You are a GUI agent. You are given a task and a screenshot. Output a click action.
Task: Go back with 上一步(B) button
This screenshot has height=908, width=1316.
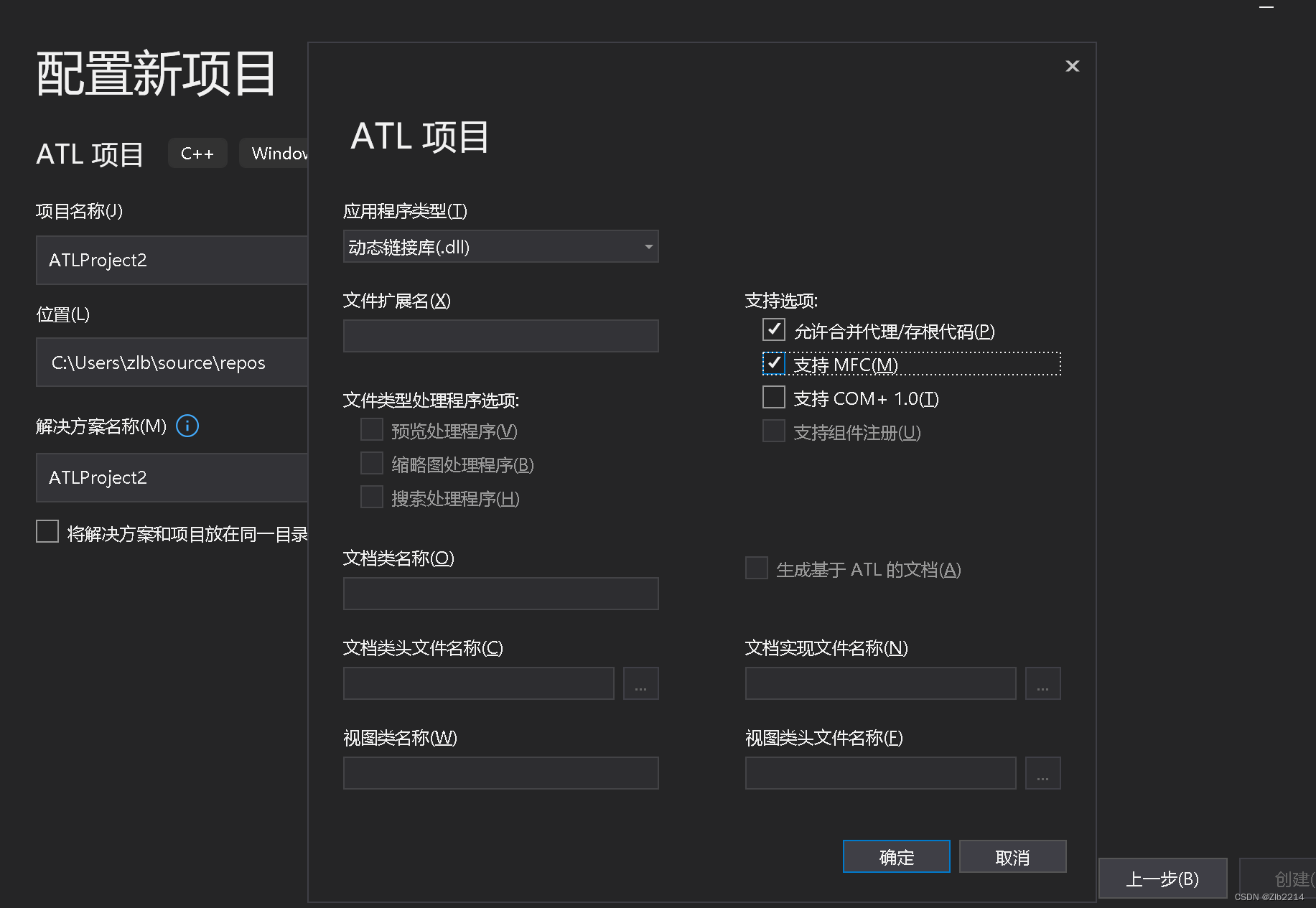(x=1162, y=878)
